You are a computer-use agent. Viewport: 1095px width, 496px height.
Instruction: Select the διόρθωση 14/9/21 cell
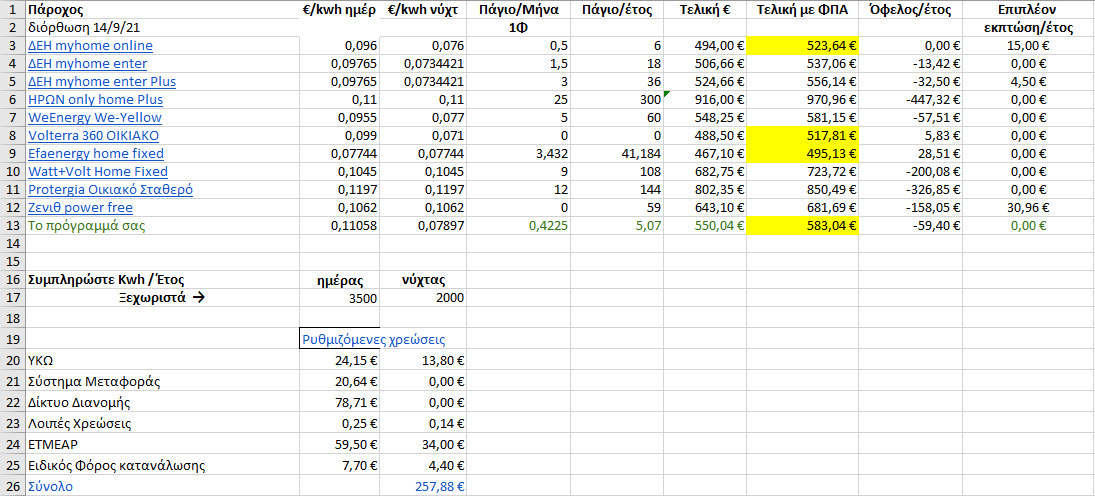tap(163, 29)
